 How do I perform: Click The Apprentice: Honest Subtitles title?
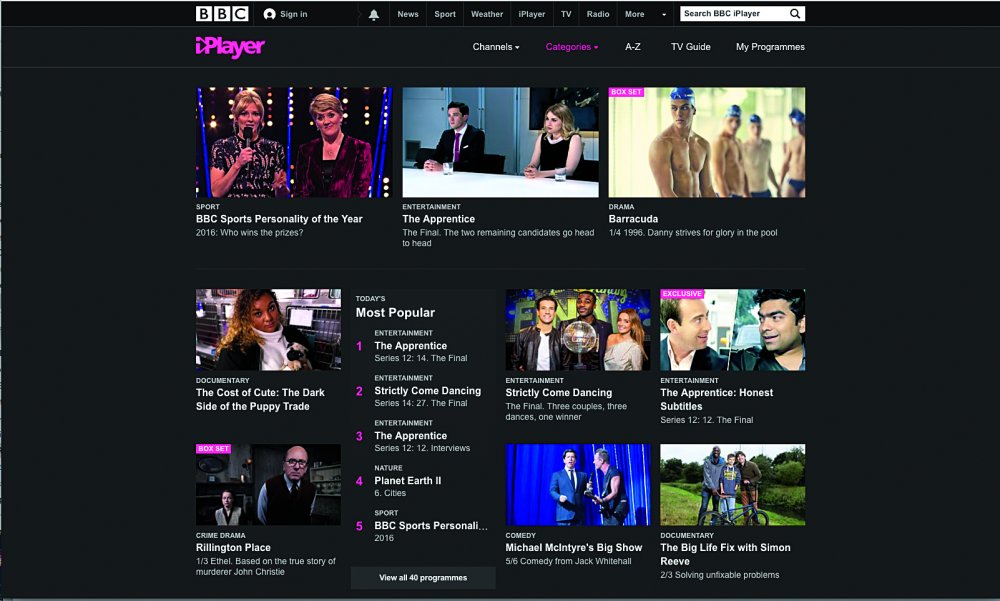pos(716,399)
